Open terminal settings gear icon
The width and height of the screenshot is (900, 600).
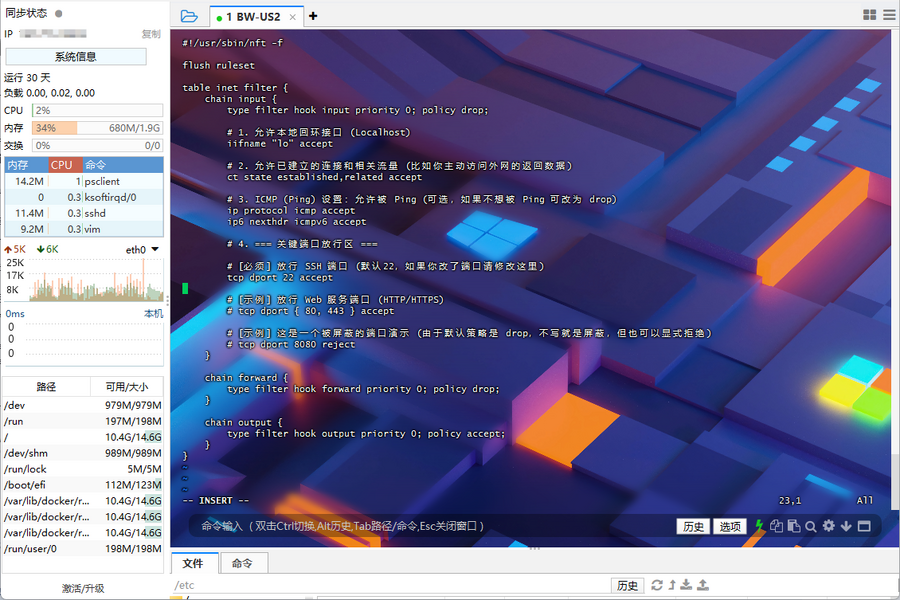click(x=828, y=526)
